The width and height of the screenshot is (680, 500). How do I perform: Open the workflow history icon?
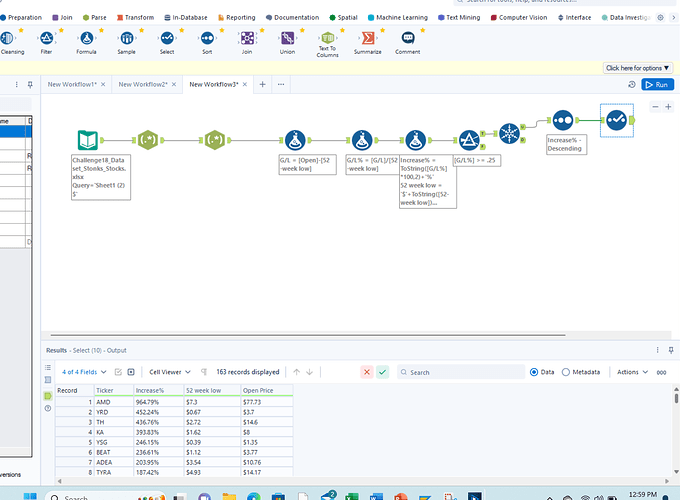click(631, 85)
